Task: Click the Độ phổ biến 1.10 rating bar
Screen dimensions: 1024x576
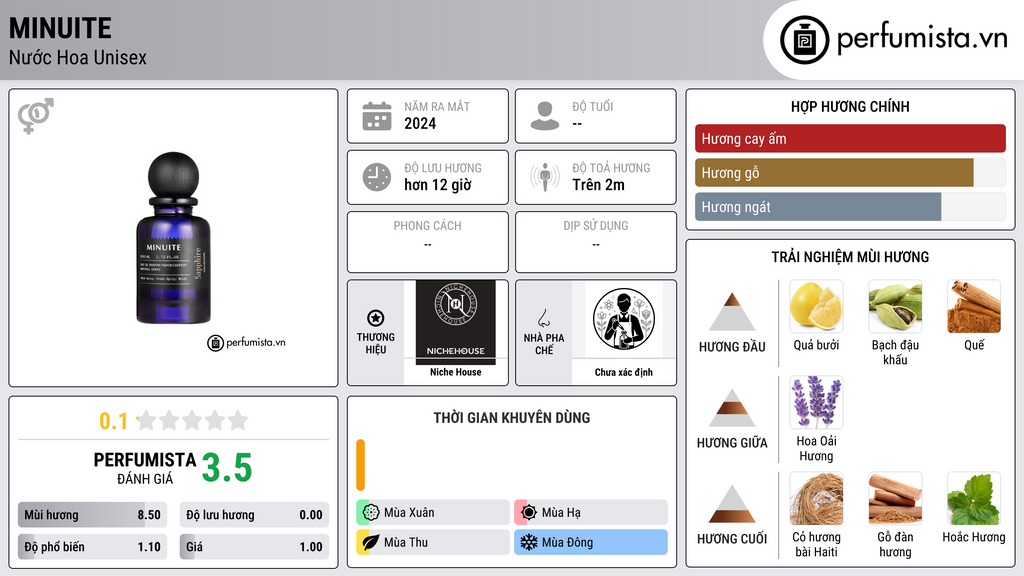Action: pos(92,547)
